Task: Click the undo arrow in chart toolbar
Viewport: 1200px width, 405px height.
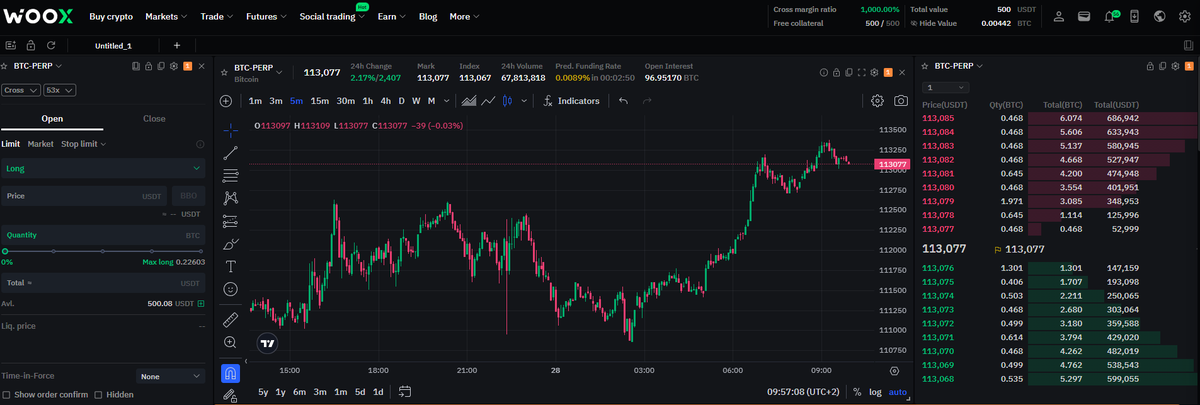Action: [x=624, y=101]
